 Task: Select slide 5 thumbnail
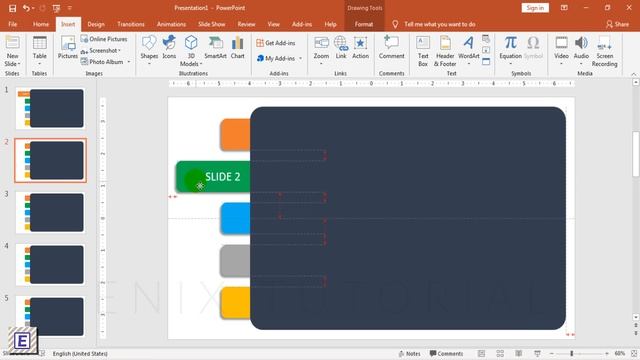click(x=50, y=317)
